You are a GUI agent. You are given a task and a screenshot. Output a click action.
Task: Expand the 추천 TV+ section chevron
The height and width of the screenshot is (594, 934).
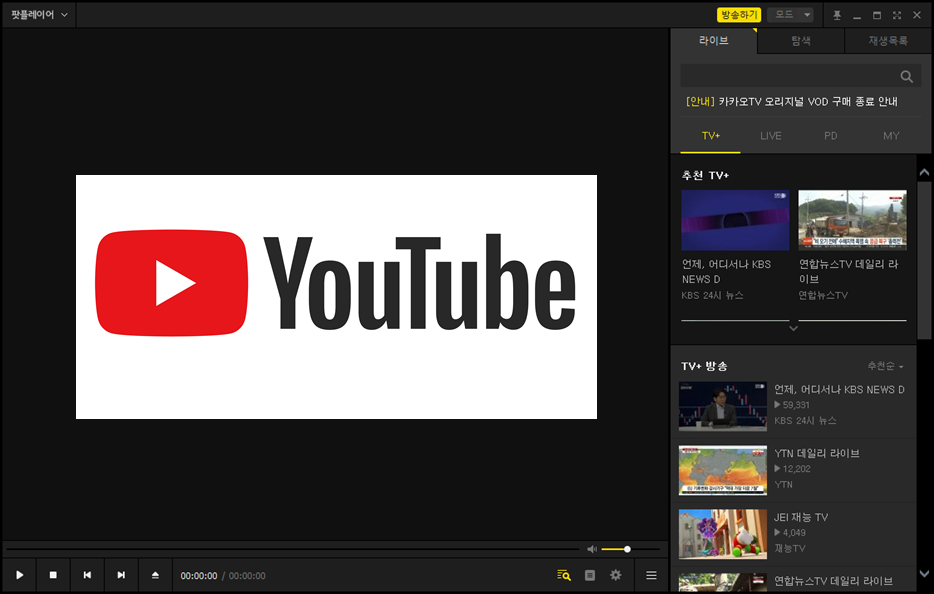793,328
